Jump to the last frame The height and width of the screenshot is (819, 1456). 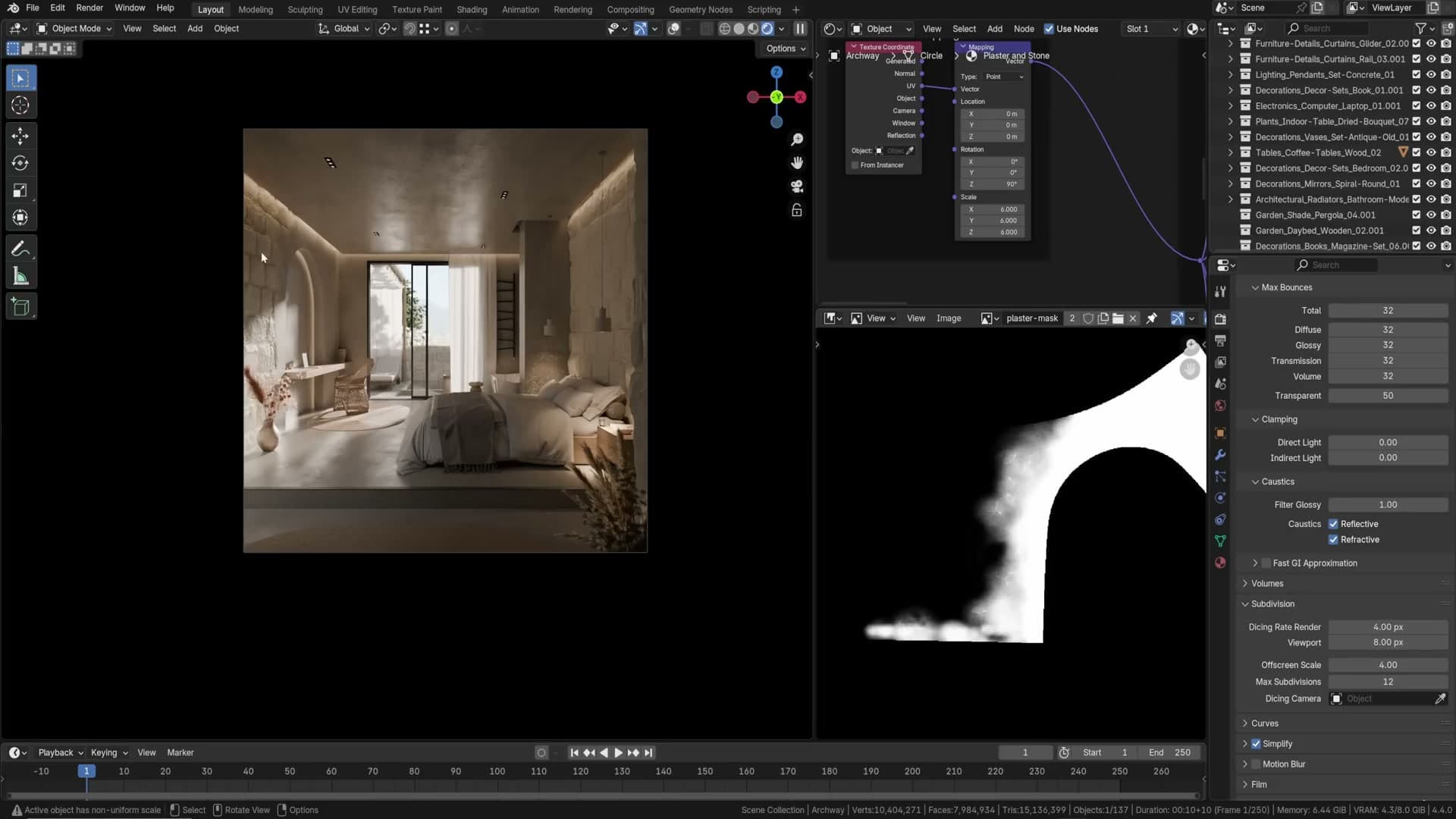[x=648, y=753]
